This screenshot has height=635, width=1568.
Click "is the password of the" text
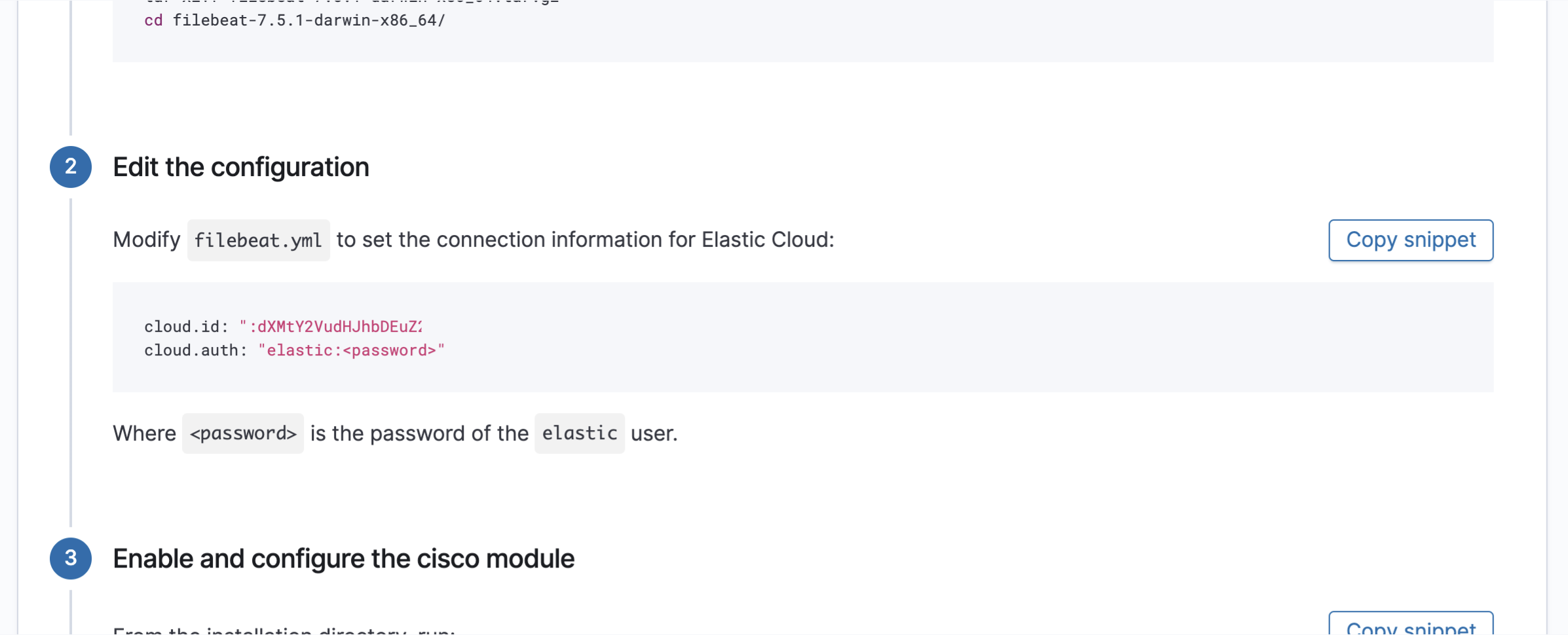point(419,433)
